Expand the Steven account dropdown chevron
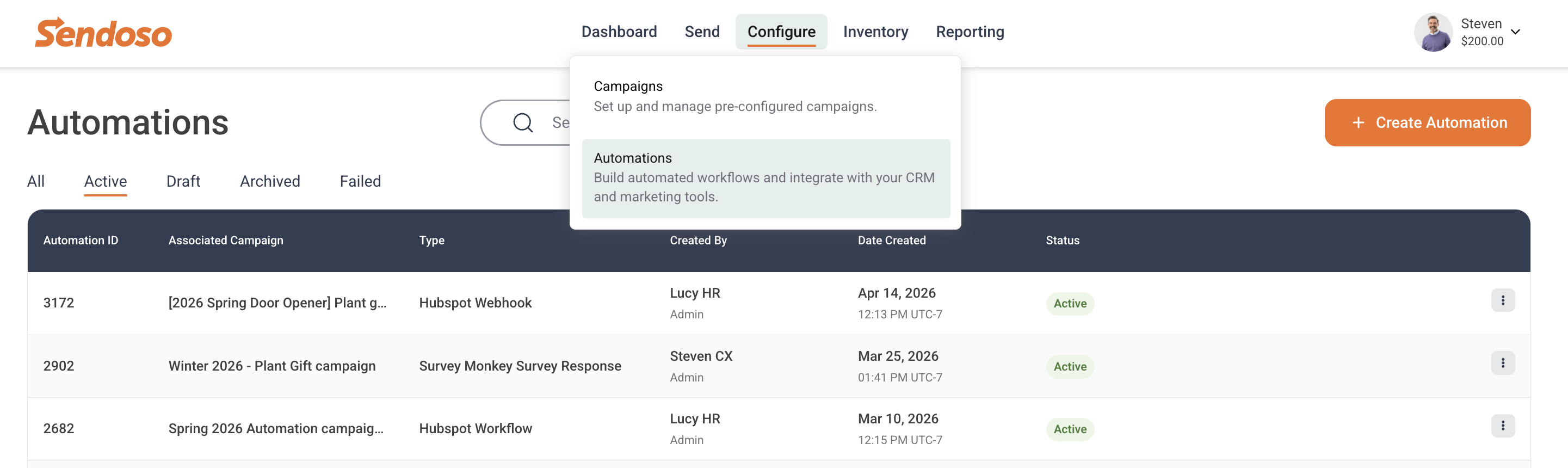 1516,32
